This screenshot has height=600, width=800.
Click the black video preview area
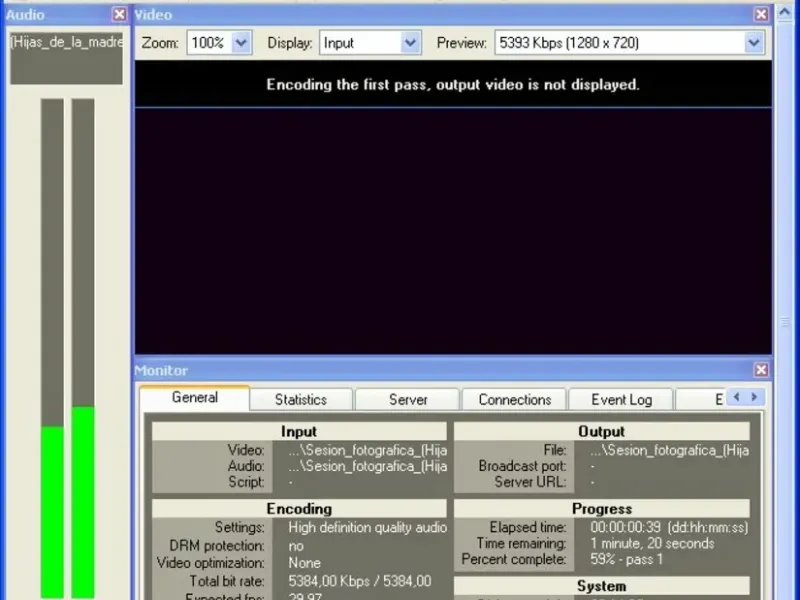coord(453,231)
